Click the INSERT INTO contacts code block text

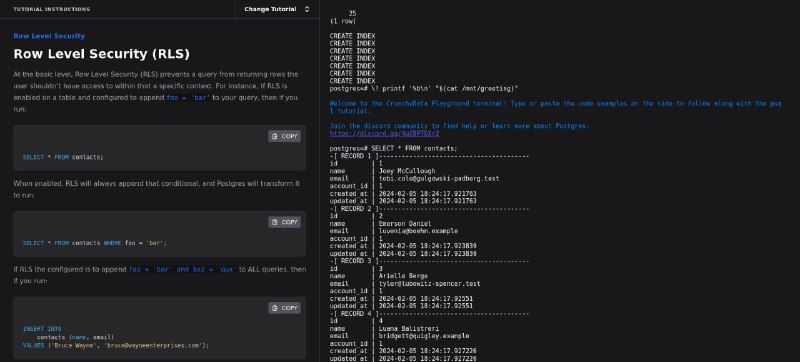click(116, 337)
